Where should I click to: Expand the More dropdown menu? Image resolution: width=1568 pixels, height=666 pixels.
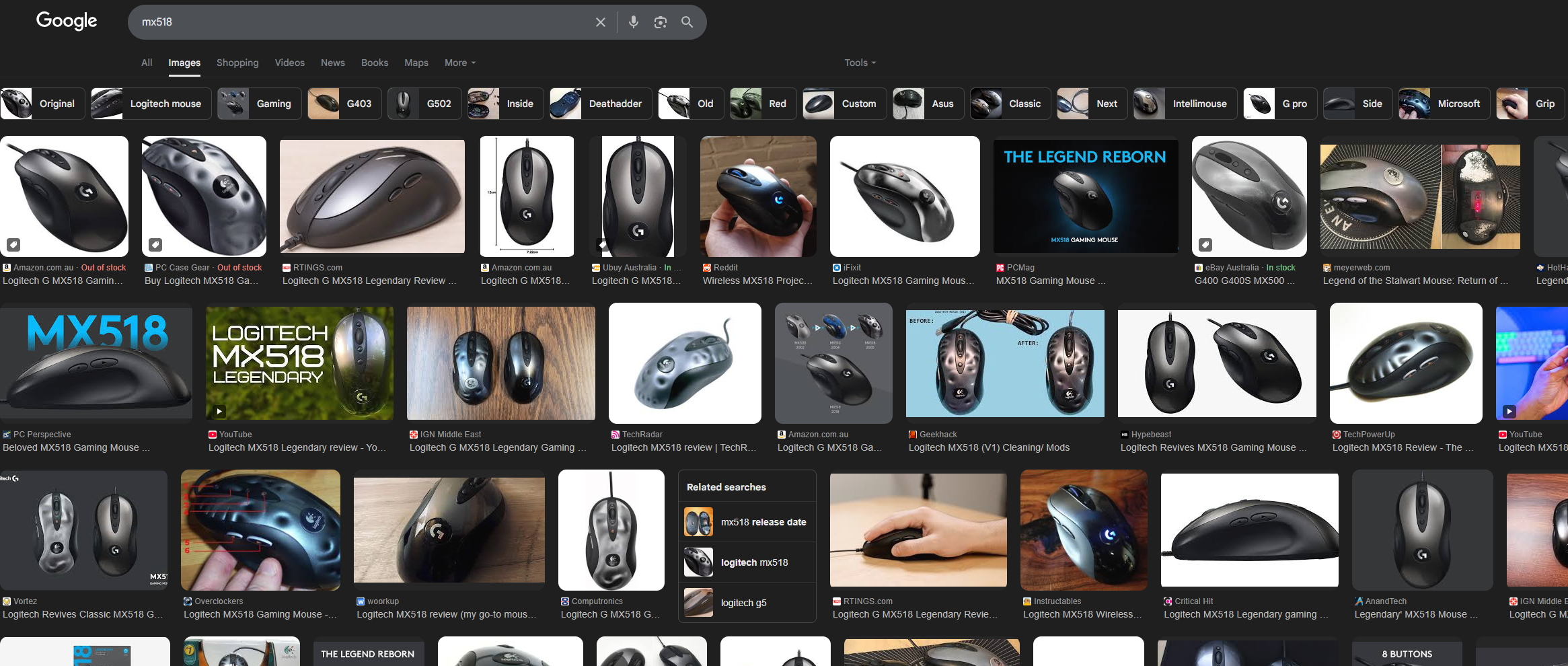click(x=460, y=63)
